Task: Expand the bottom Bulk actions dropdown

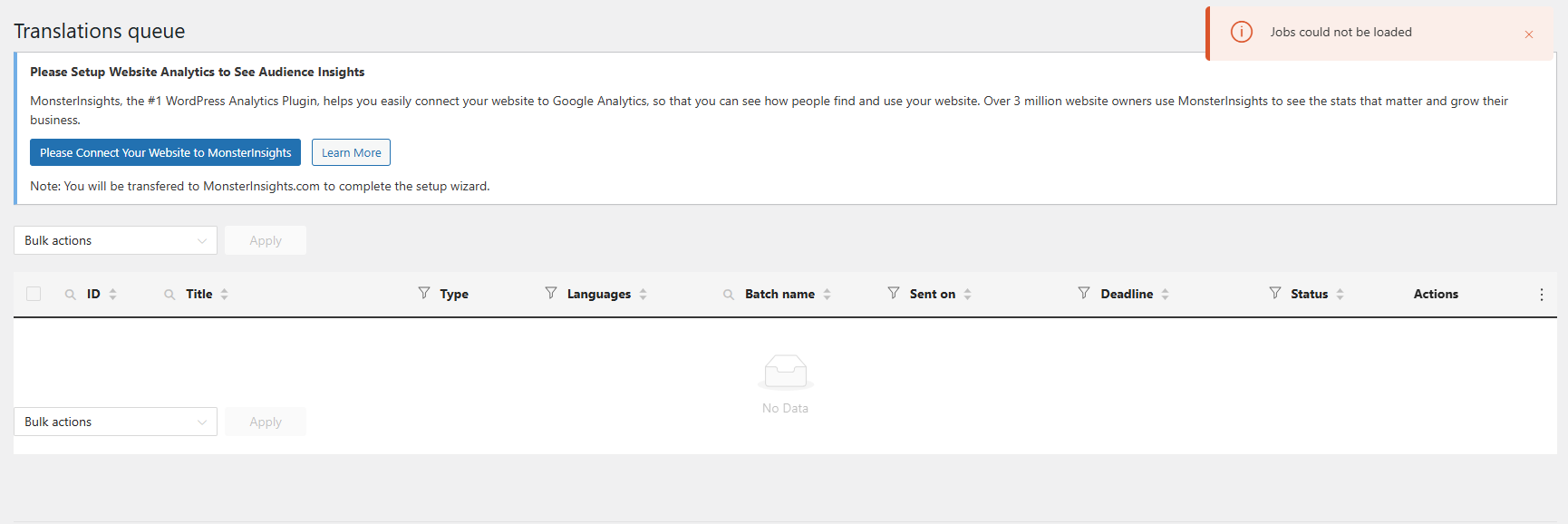Action: (115, 422)
